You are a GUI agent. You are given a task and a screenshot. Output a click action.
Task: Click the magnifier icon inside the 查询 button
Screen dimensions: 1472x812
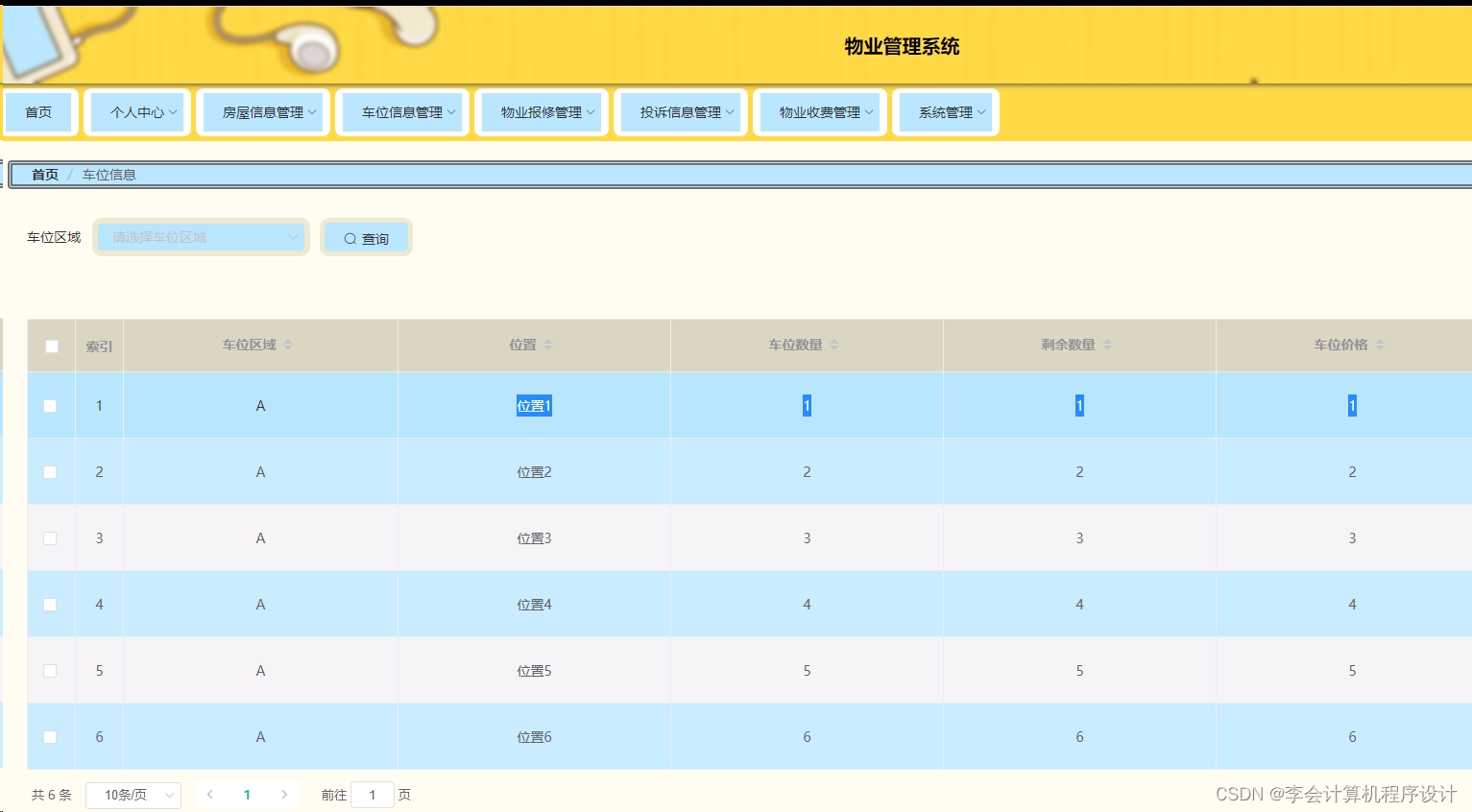[x=350, y=238]
